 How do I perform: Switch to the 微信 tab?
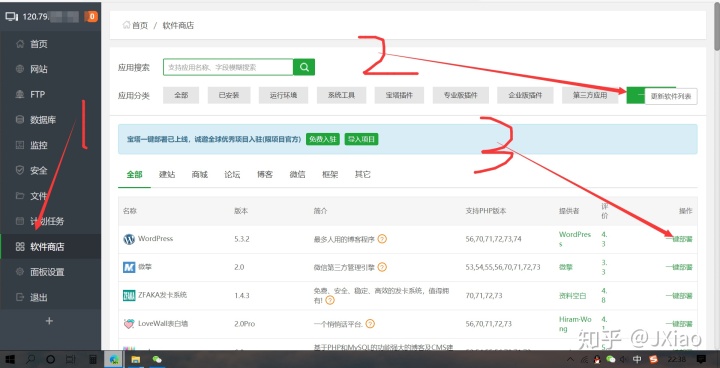click(298, 175)
